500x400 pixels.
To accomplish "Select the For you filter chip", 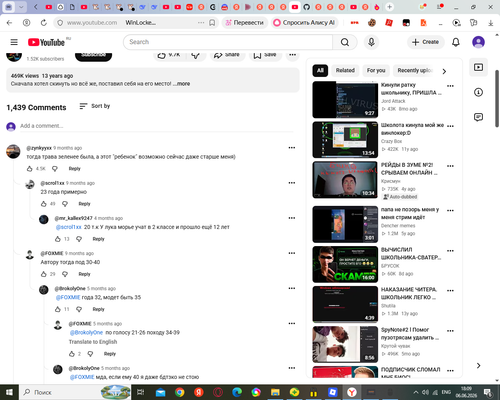I will pos(376,70).
